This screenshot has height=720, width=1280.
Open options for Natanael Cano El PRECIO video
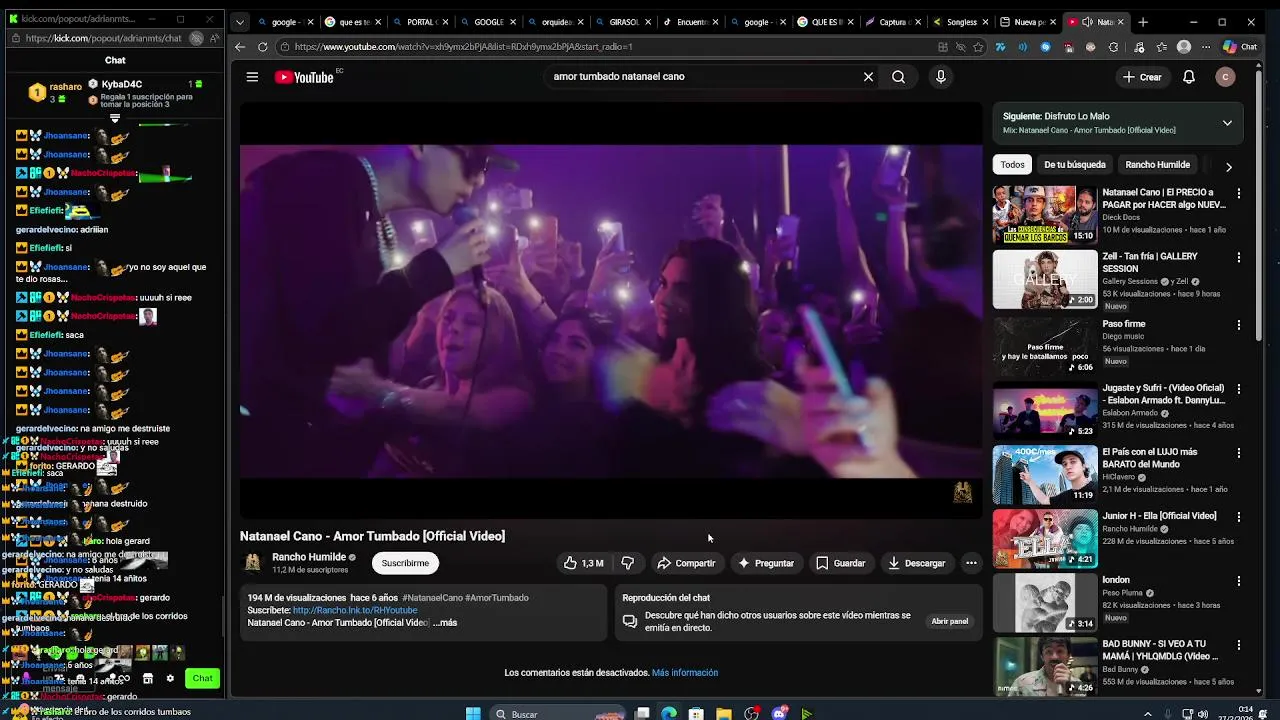[1239, 194]
